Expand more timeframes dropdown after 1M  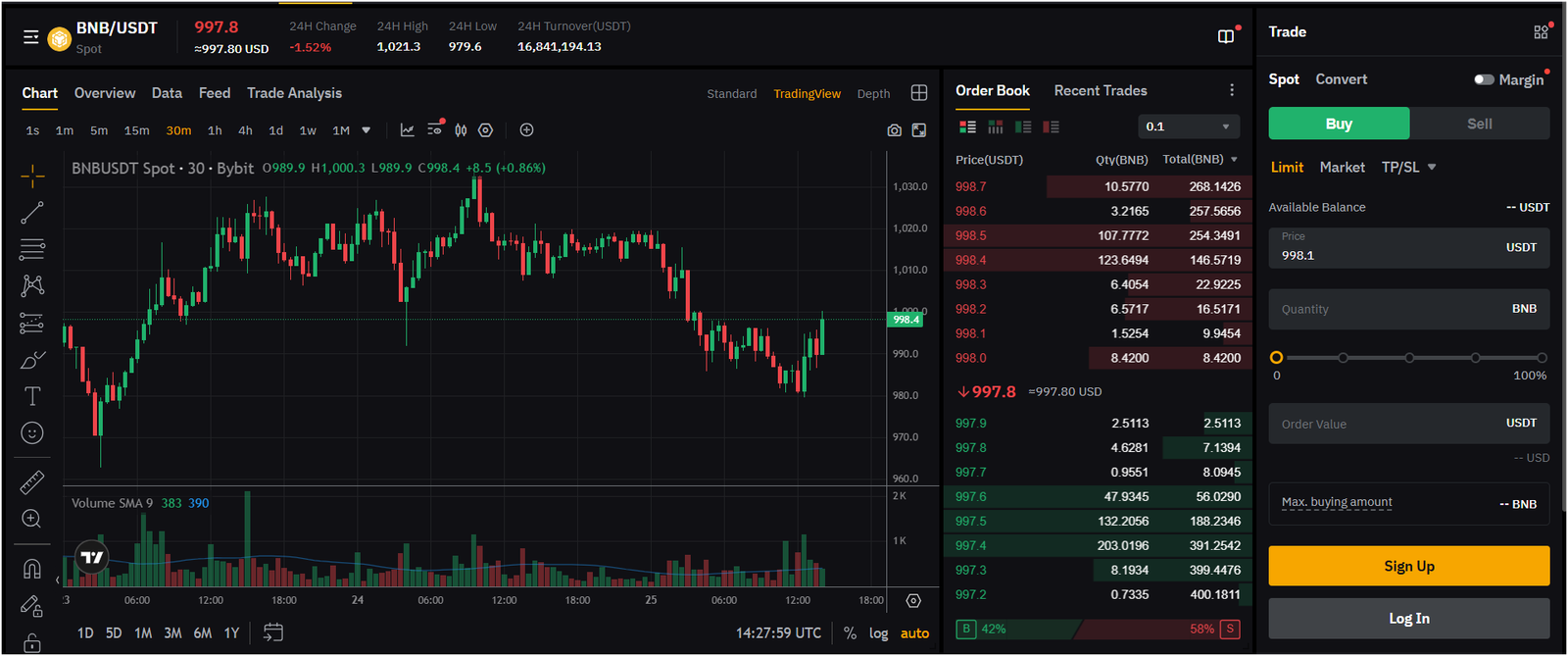click(367, 130)
